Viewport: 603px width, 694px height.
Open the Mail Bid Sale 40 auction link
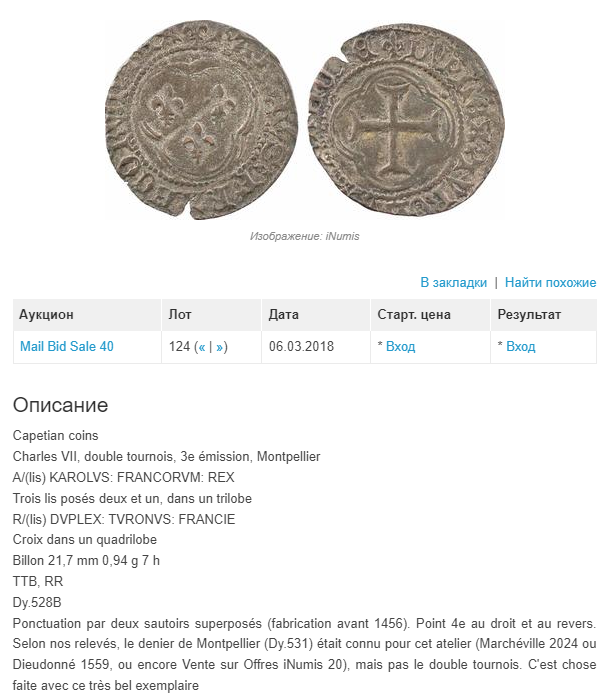[x=67, y=346]
